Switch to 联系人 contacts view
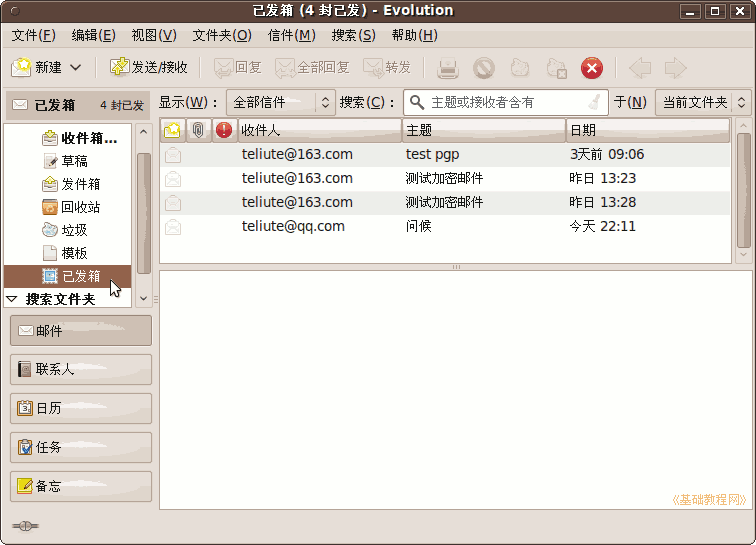Screen dimensions: 756x545 tap(81, 369)
